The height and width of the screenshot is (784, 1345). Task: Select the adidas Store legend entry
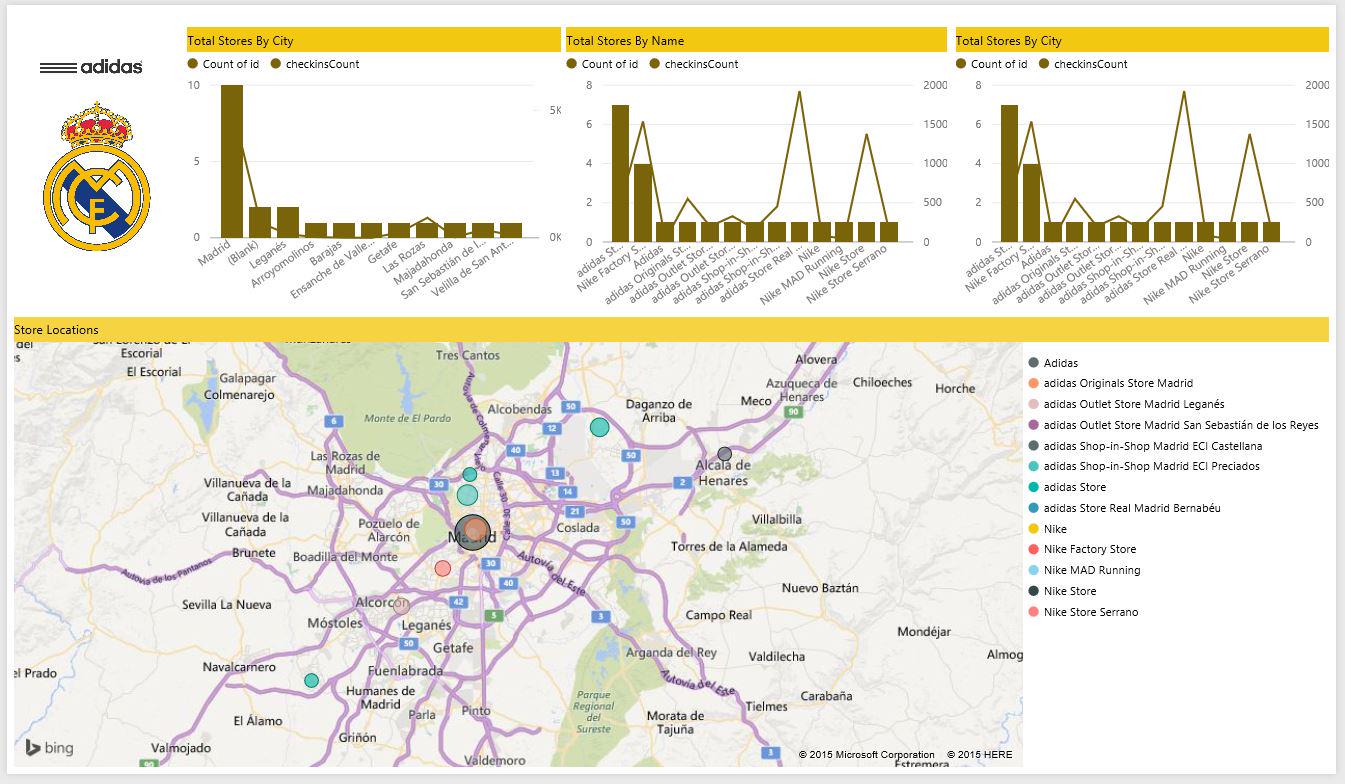click(1067, 487)
